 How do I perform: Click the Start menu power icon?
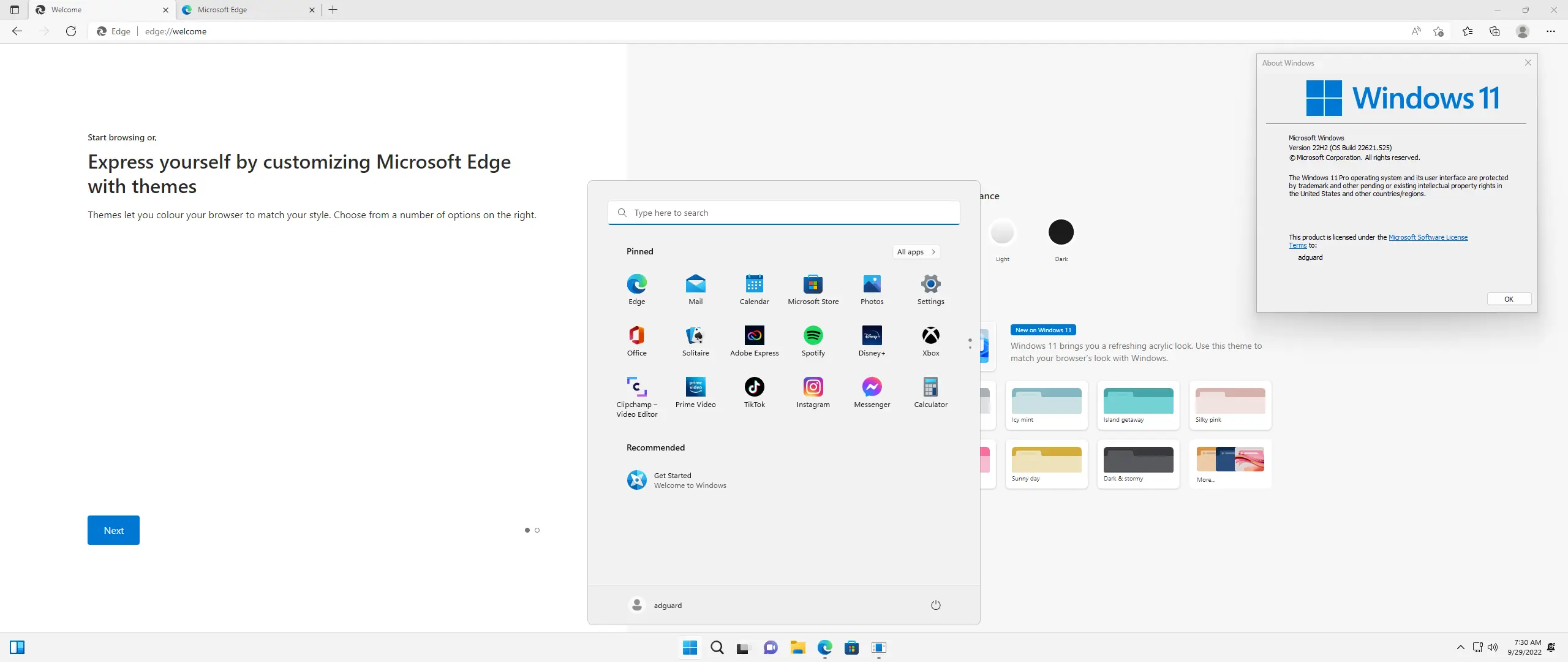935,605
